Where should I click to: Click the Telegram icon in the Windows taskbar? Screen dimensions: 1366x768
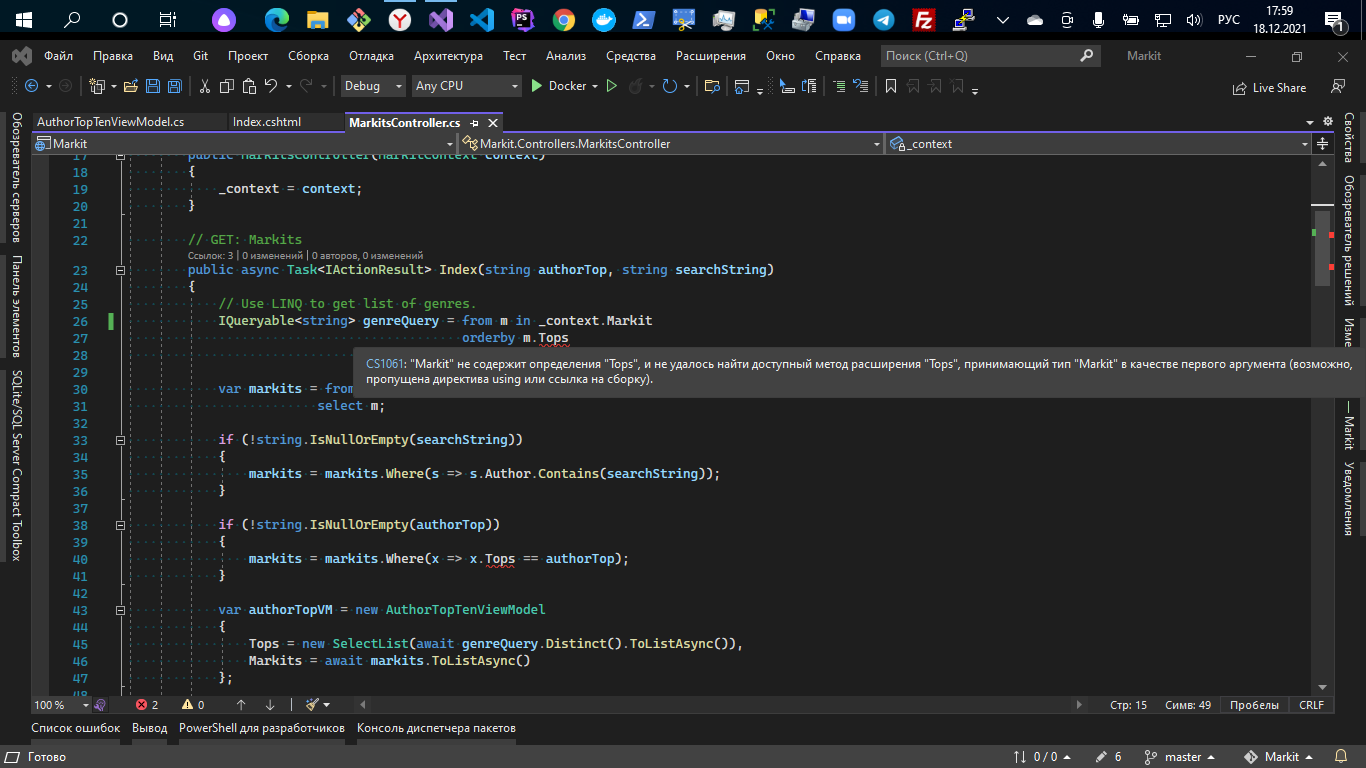[883, 19]
